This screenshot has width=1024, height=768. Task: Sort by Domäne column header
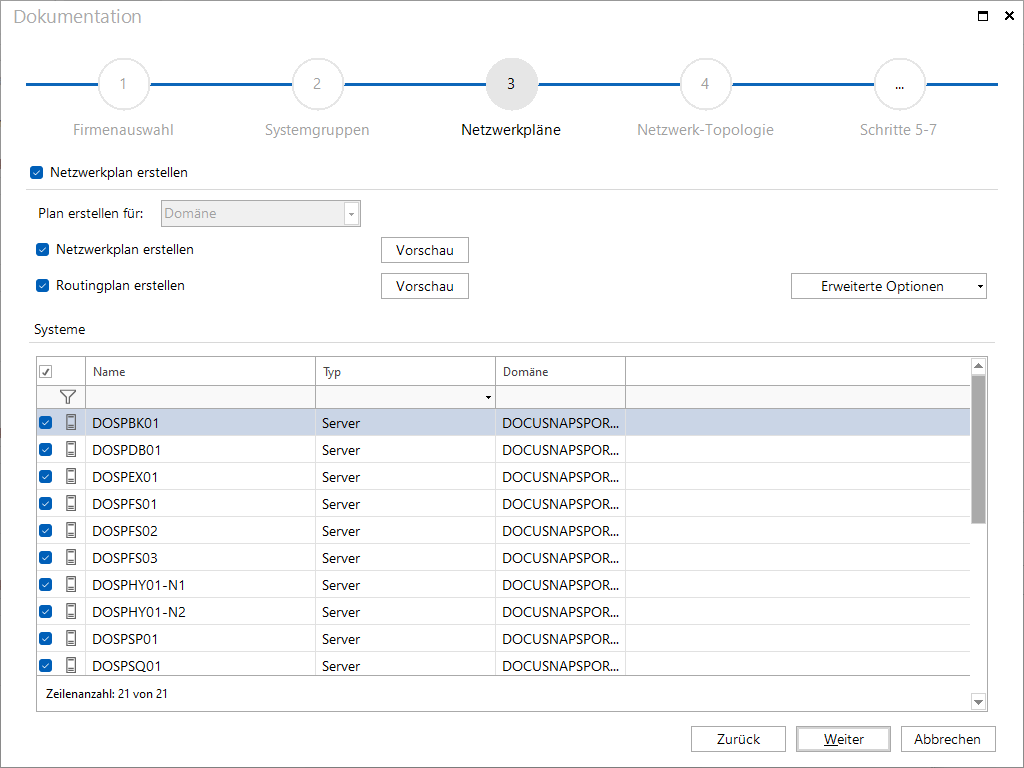click(560, 372)
